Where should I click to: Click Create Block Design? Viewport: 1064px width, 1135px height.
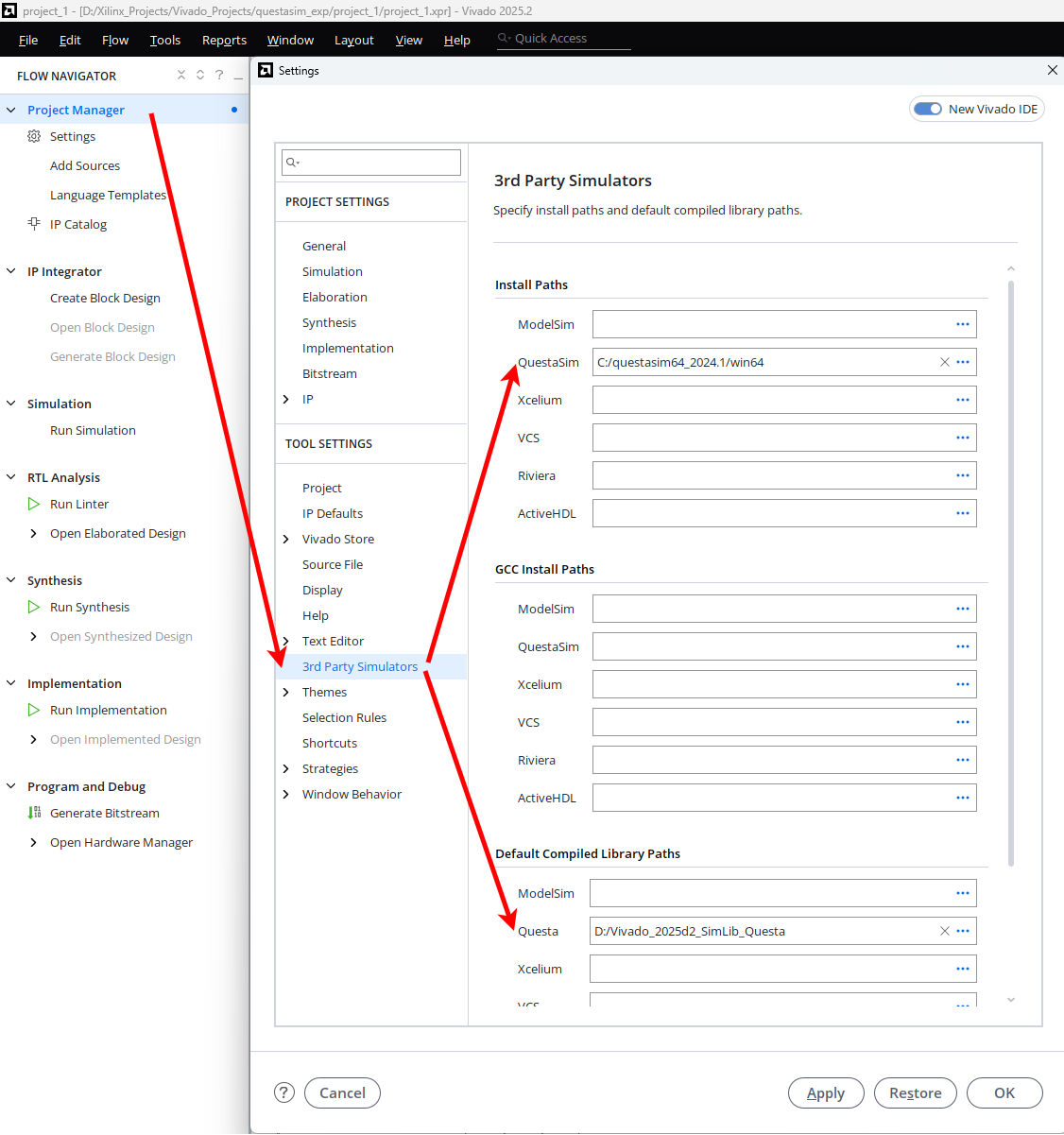(x=105, y=298)
